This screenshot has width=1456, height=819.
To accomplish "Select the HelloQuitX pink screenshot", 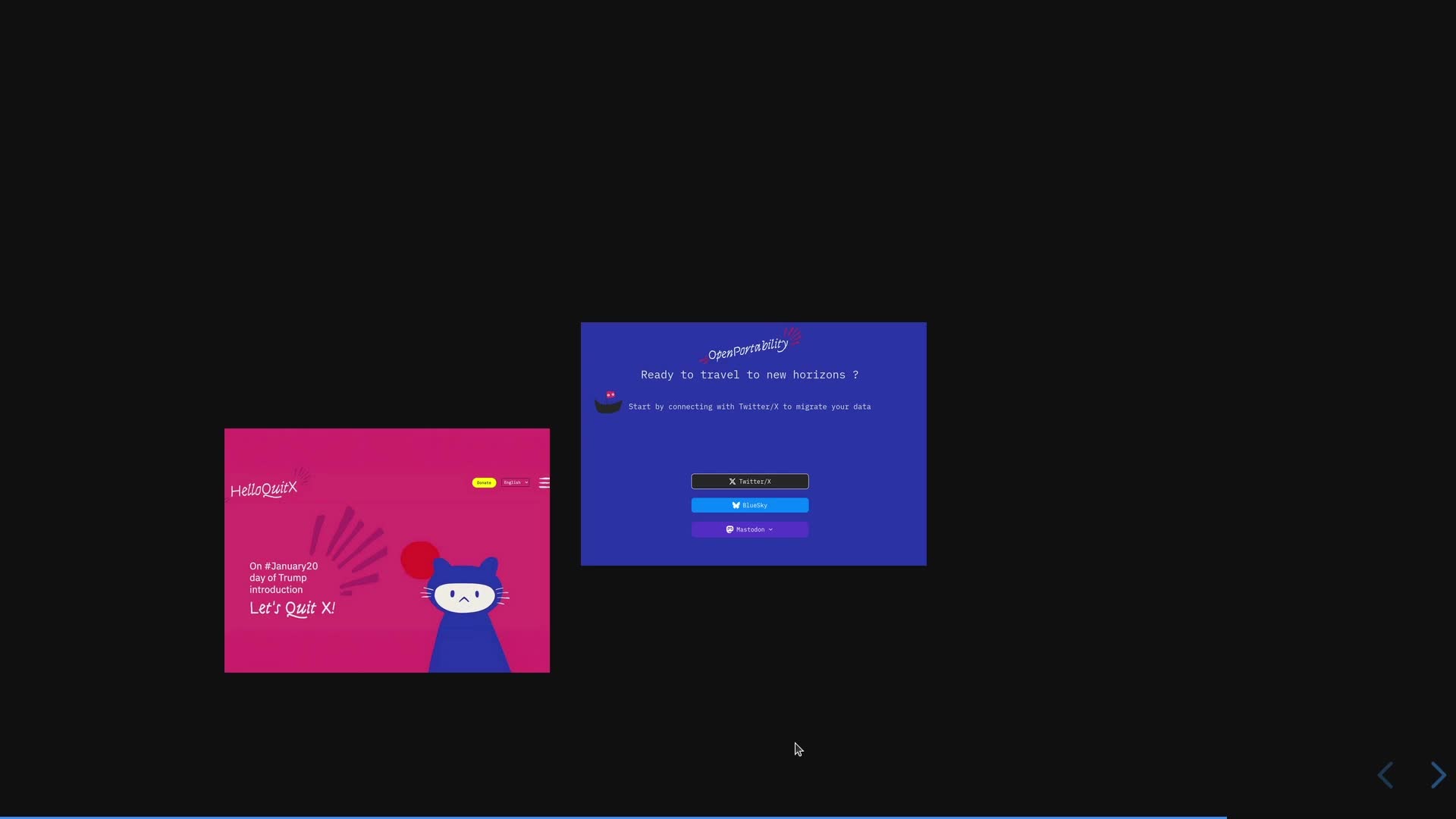I will [x=387, y=551].
